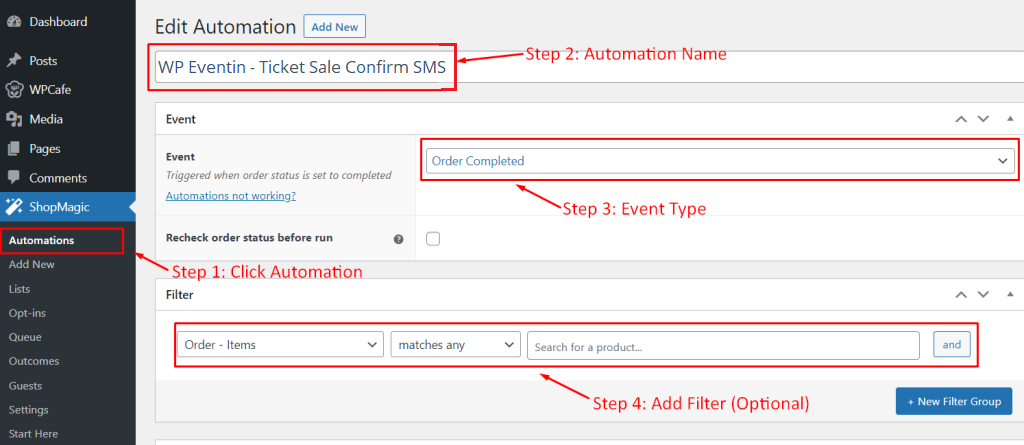Click the + New Filter Group button
Image resolution: width=1024 pixels, height=445 pixels.
(x=953, y=401)
